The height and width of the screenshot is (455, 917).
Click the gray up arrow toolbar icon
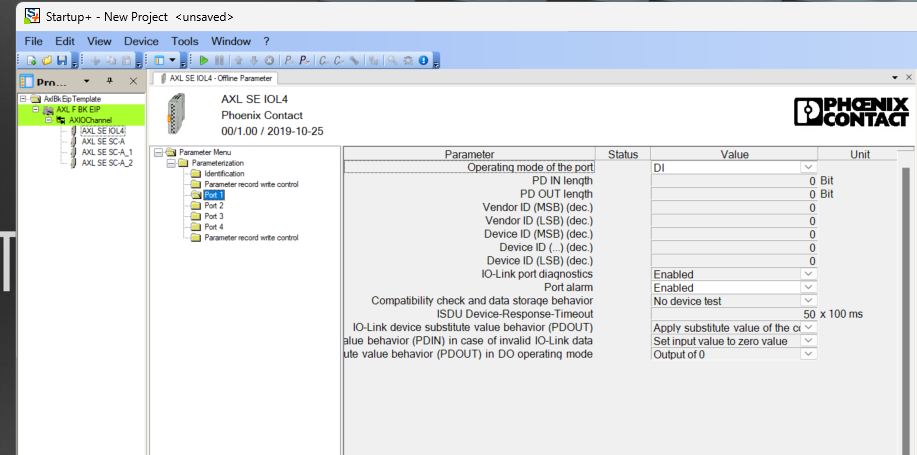click(x=238, y=60)
